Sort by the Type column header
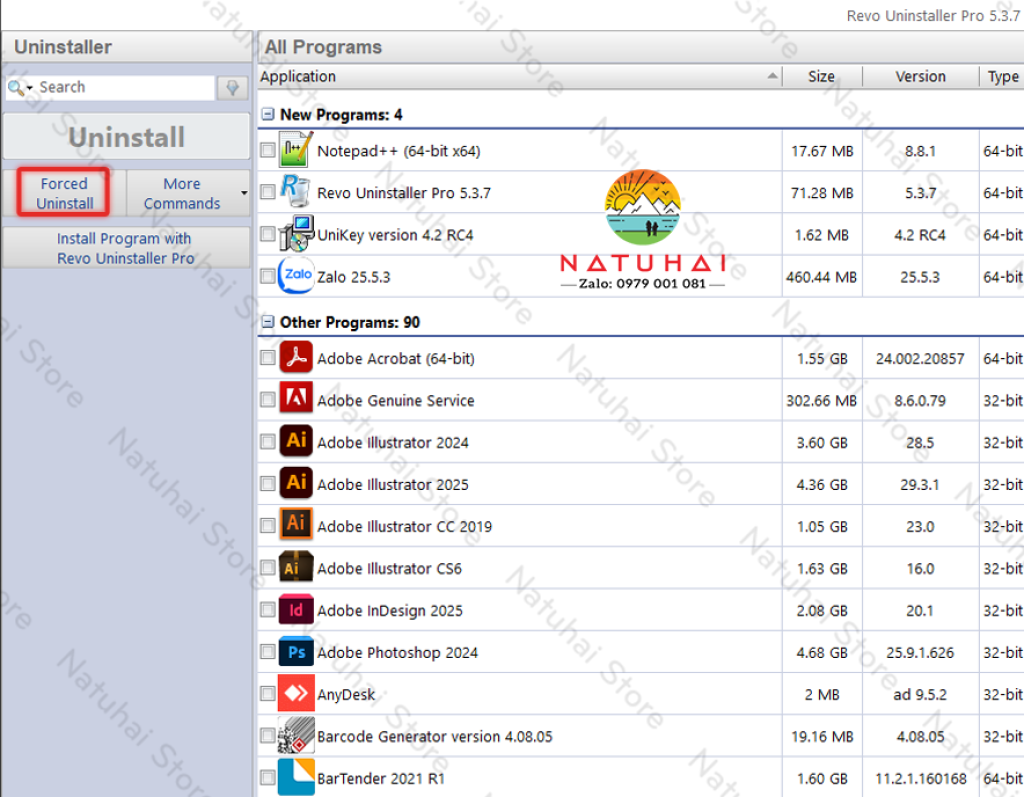This screenshot has height=797, width=1024. [x=1002, y=76]
